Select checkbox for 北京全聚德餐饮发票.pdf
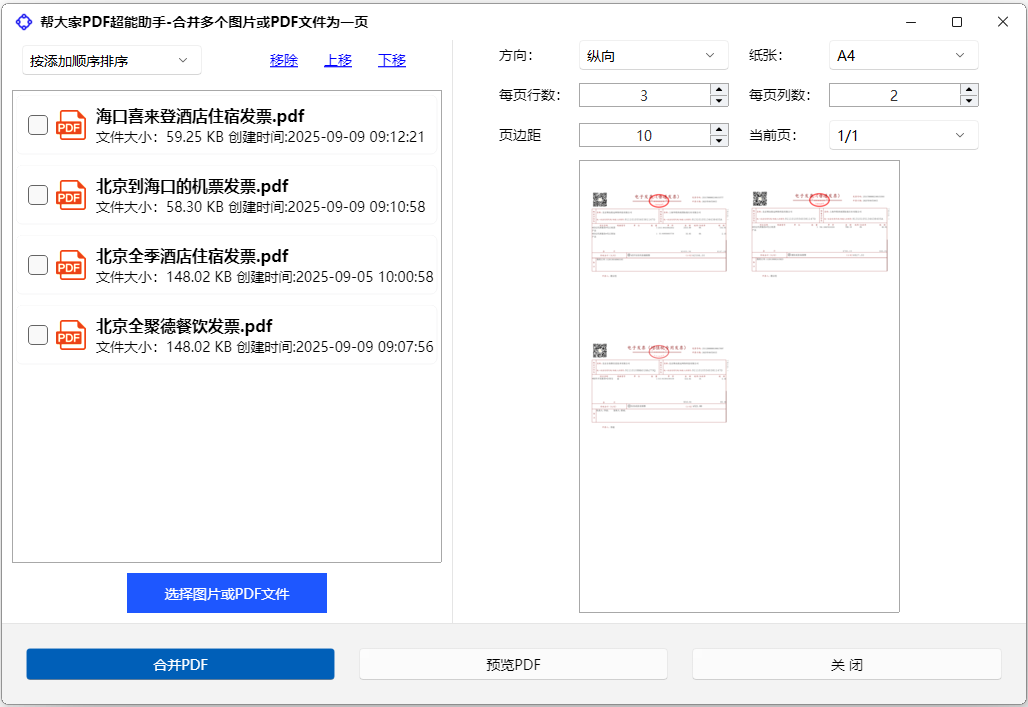Screen dimensions: 1028x707 [38, 335]
